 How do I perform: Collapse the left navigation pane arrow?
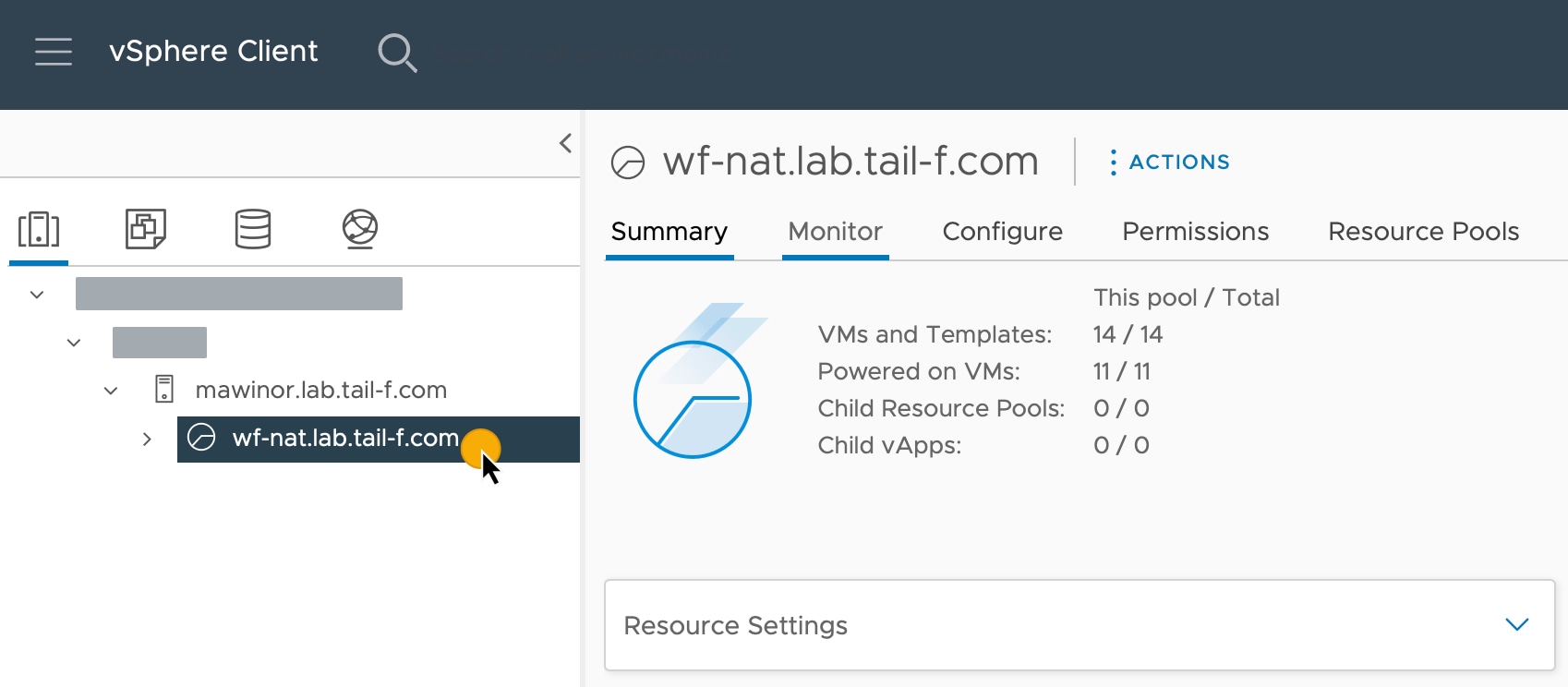point(564,143)
